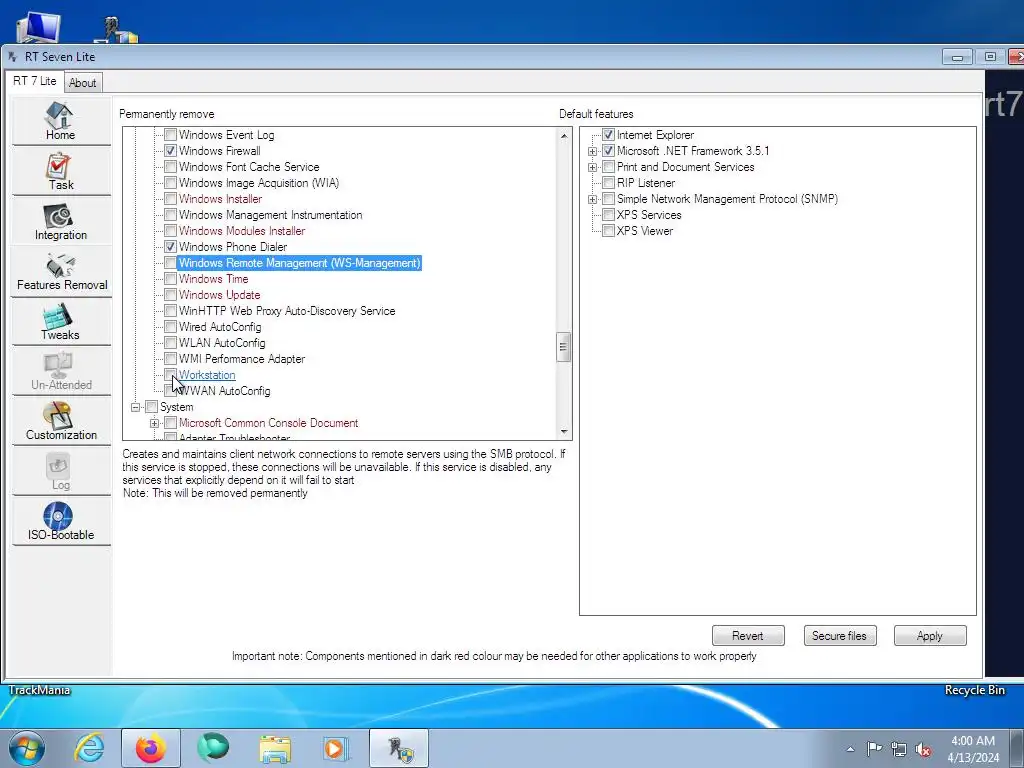
Task: Expand Microsoft Common Console Document node
Action: [155, 423]
